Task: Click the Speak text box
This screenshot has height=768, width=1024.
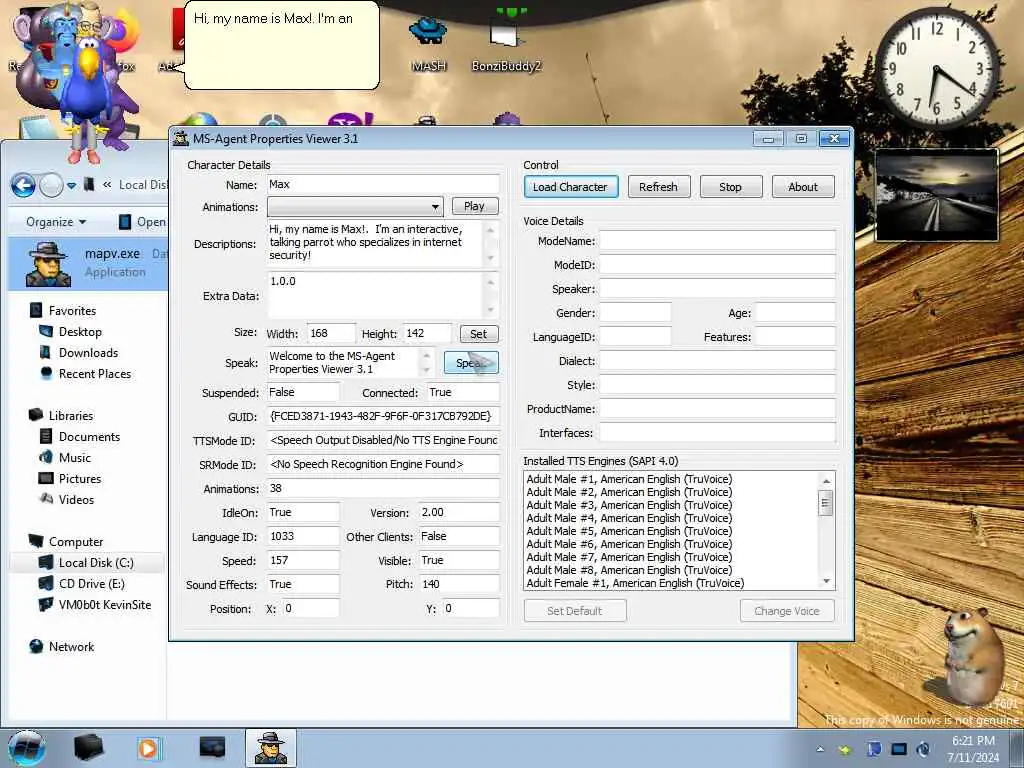Action: 344,362
